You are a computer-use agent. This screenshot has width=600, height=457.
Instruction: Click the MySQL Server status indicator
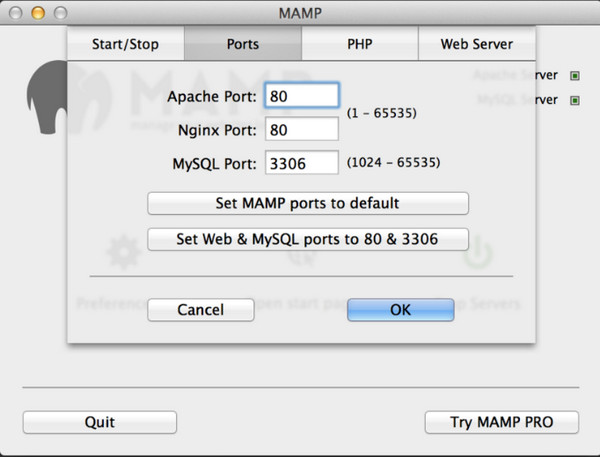pyautogui.click(x=575, y=100)
